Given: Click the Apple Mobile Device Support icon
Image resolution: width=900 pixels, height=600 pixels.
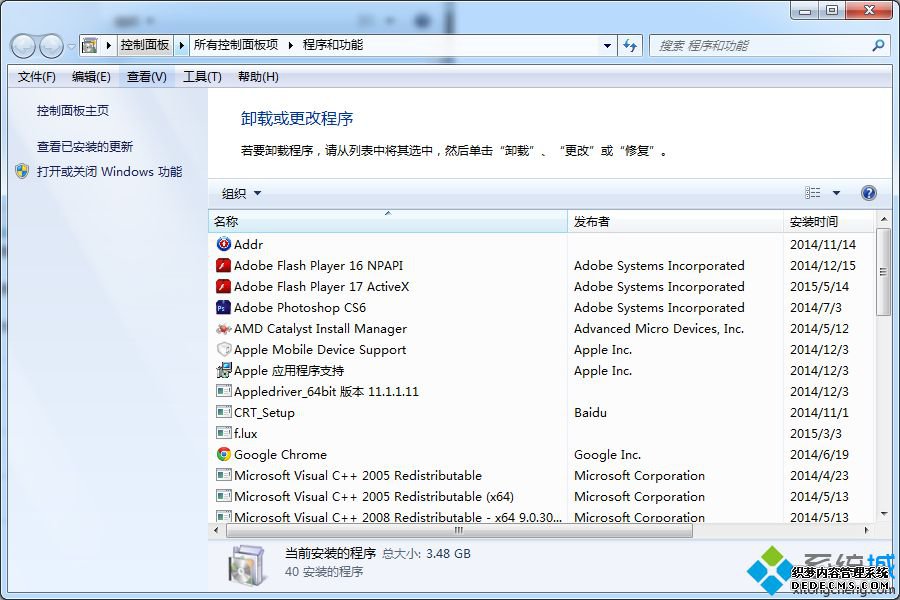Looking at the screenshot, I should [x=223, y=349].
